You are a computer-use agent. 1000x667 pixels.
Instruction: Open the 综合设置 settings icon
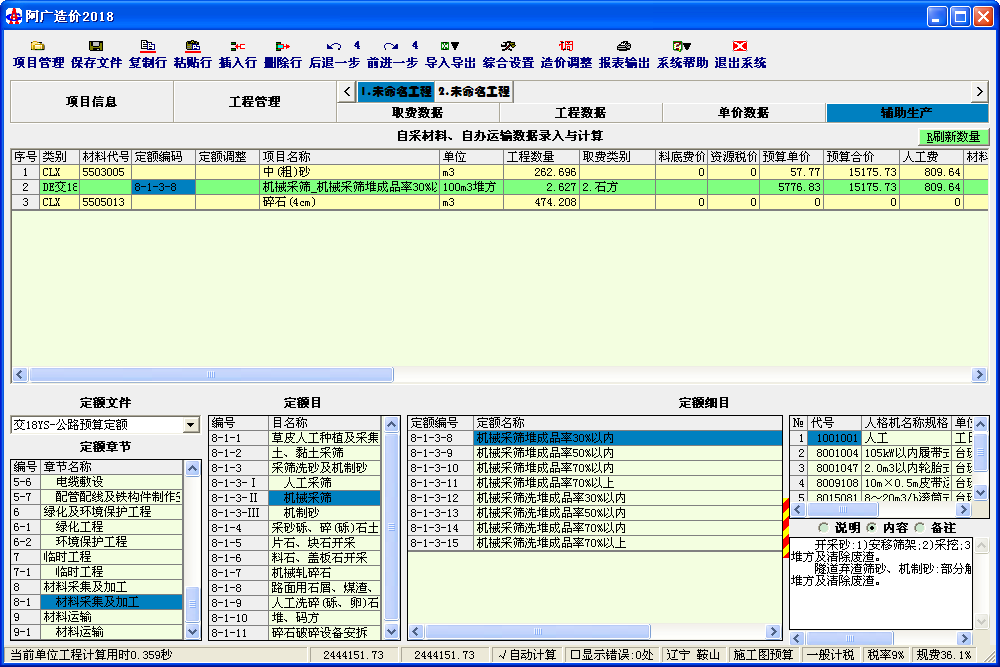click(x=508, y=46)
